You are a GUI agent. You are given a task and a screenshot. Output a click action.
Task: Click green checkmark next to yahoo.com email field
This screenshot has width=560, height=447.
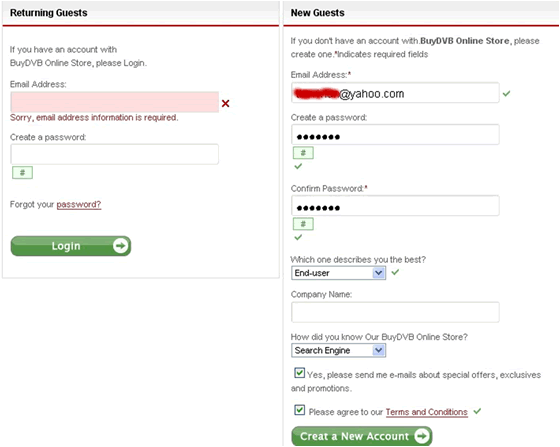tap(506, 94)
